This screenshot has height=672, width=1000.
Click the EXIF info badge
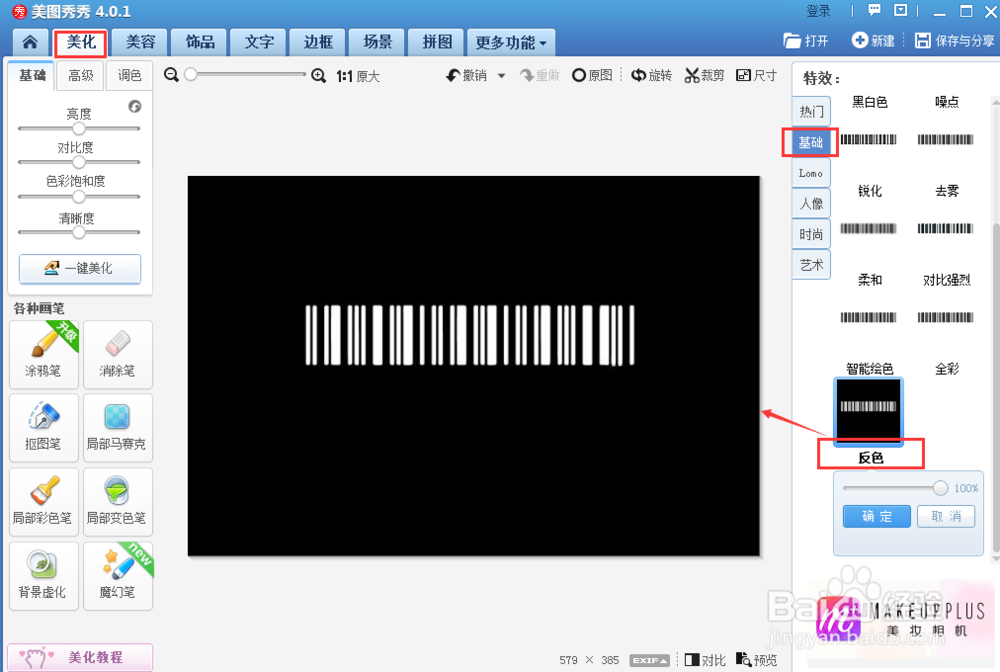(649, 661)
